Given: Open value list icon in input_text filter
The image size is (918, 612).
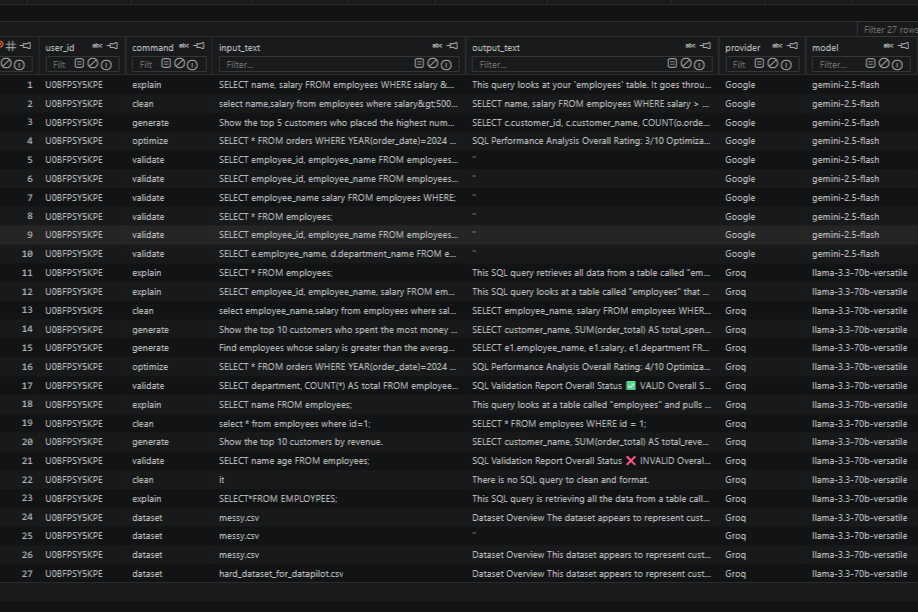Looking at the screenshot, I should tap(419, 63).
